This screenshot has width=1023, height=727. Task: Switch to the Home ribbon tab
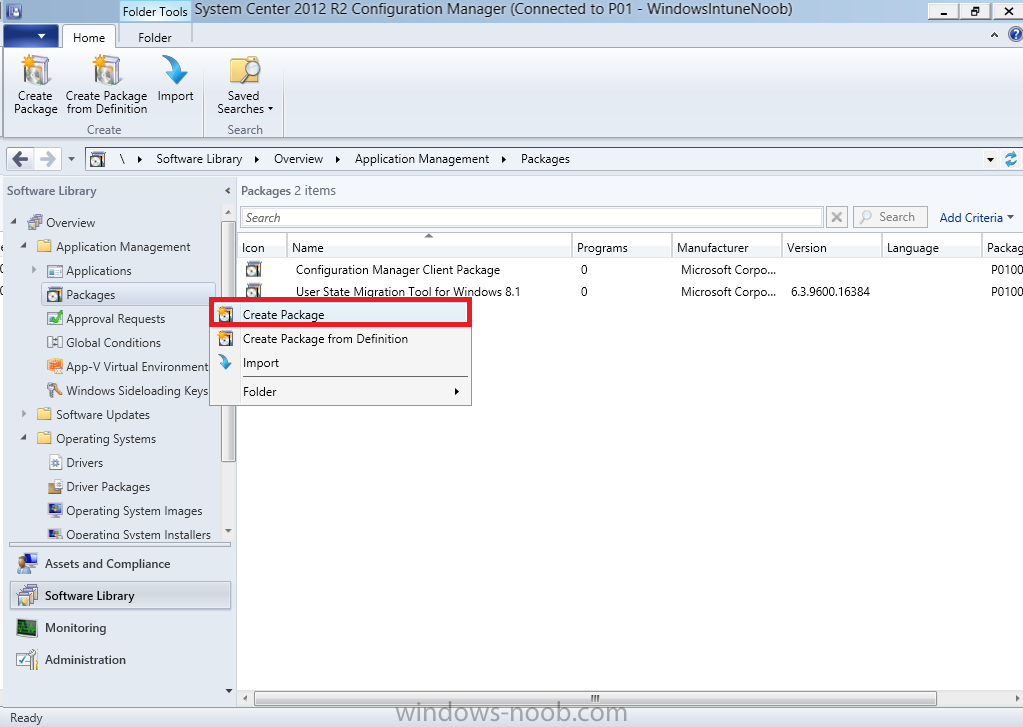[x=89, y=37]
